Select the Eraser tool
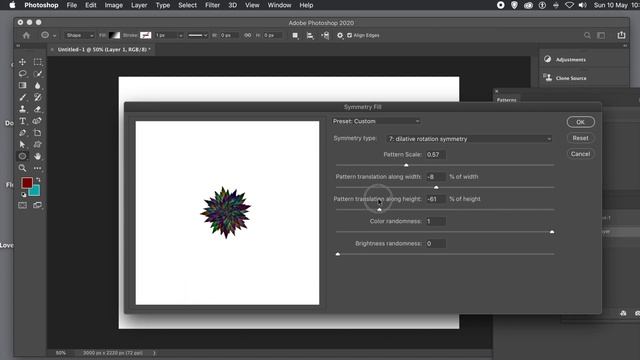This screenshot has width=640, height=360. click(38, 109)
